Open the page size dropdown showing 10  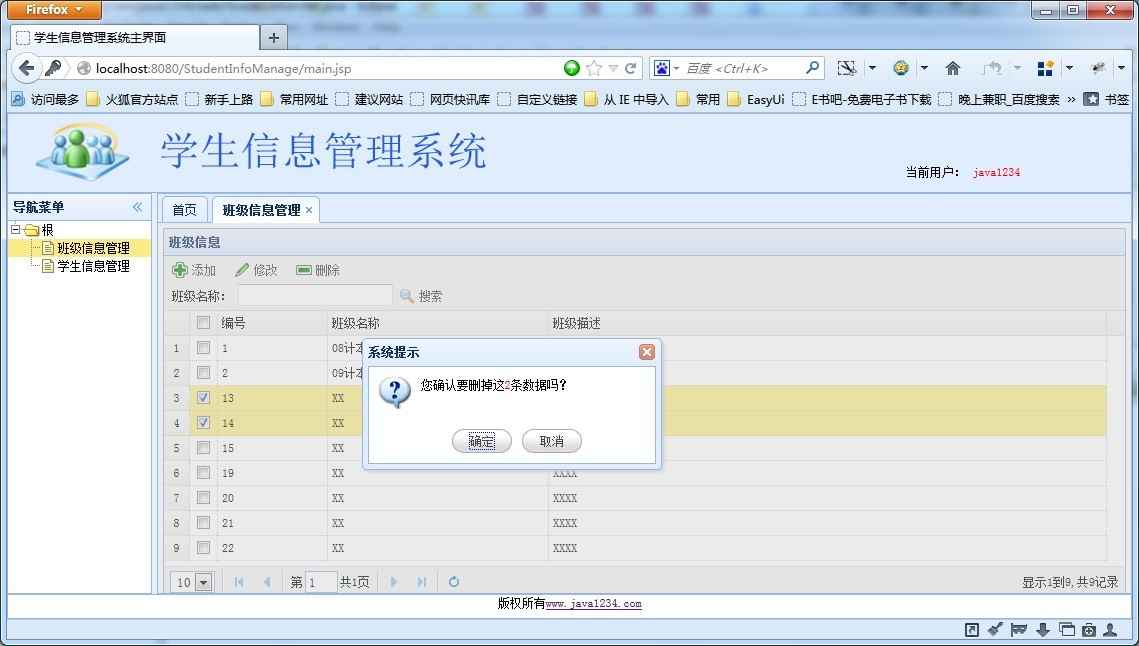192,581
